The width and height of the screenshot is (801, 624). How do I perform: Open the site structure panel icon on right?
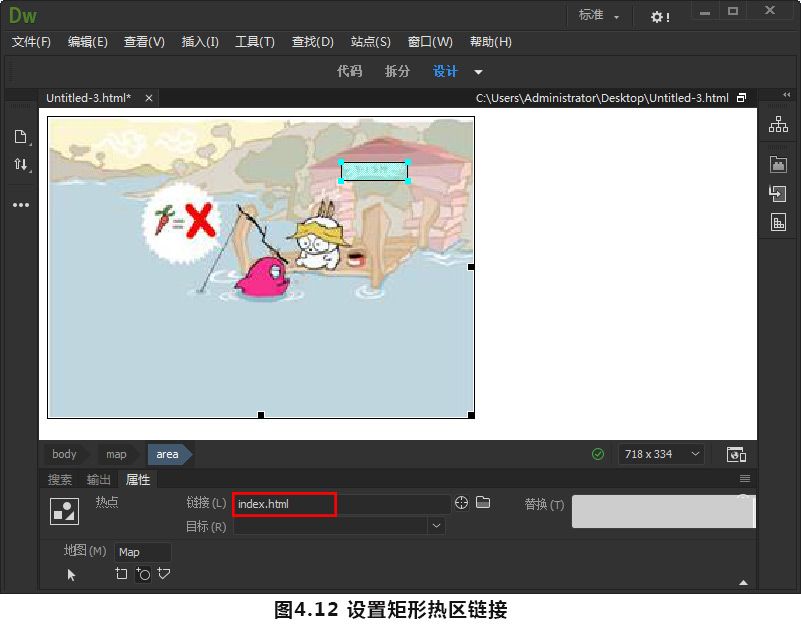[x=778, y=124]
